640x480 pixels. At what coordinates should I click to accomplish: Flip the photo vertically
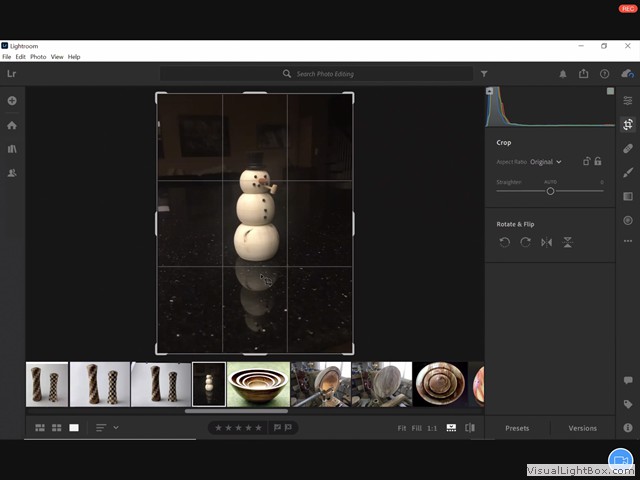point(568,242)
